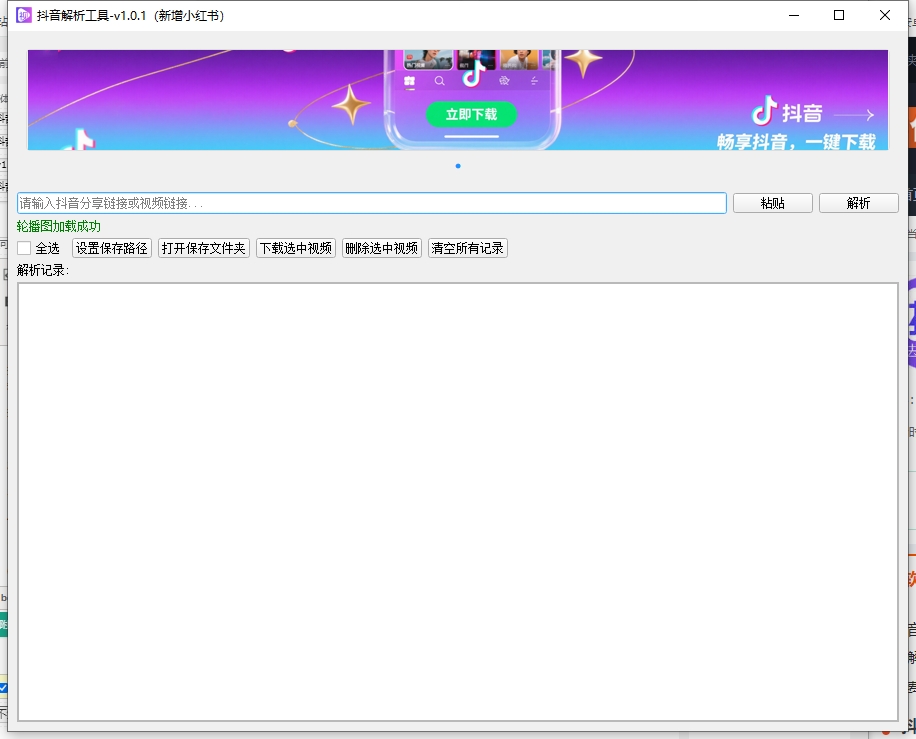The height and width of the screenshot is (739, 916).
Task: Open 设置保存路径 to set save path
Action: pyautogui.click(x=112, y=247)
